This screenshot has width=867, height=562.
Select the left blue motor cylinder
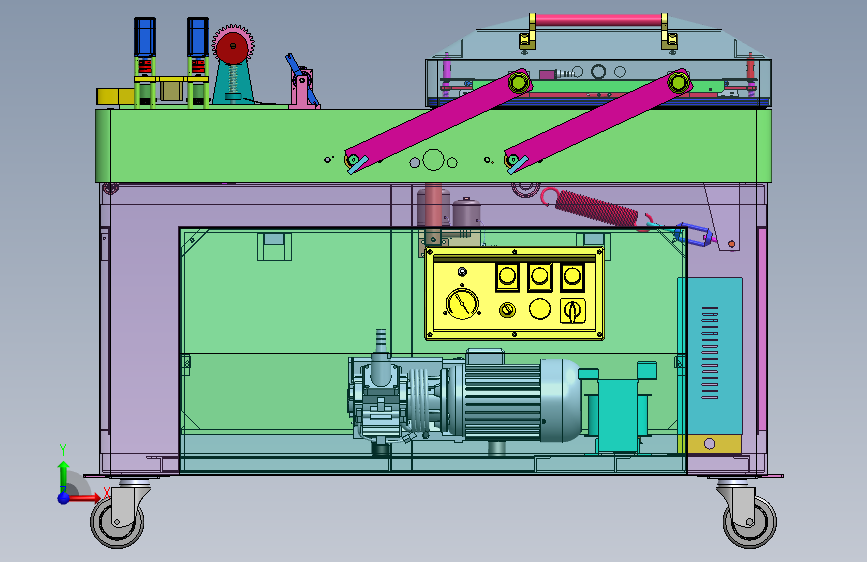pyautogui.click(x=145, y=37)
